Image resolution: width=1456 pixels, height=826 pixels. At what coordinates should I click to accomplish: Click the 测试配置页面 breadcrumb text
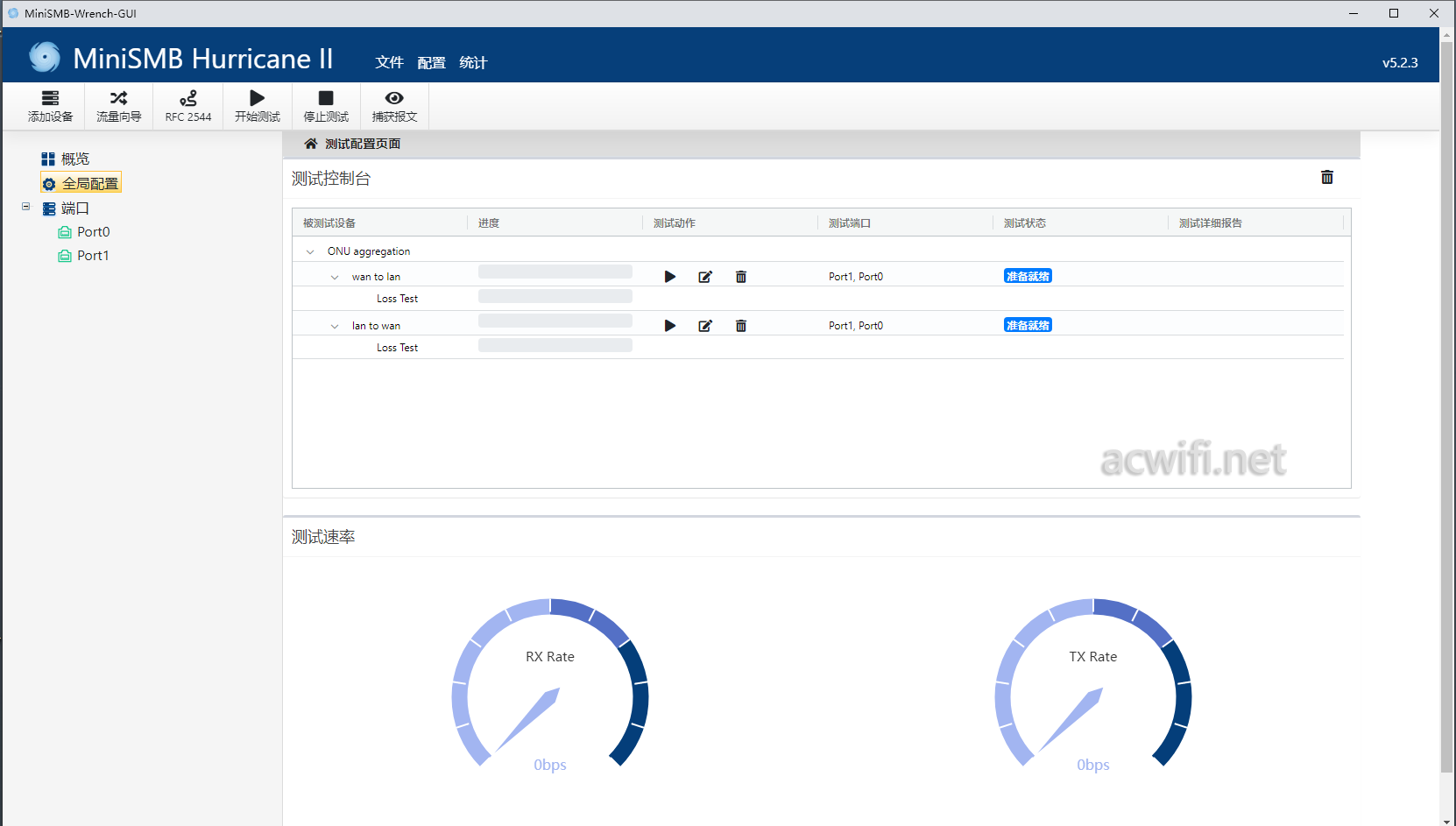[363, 144]
